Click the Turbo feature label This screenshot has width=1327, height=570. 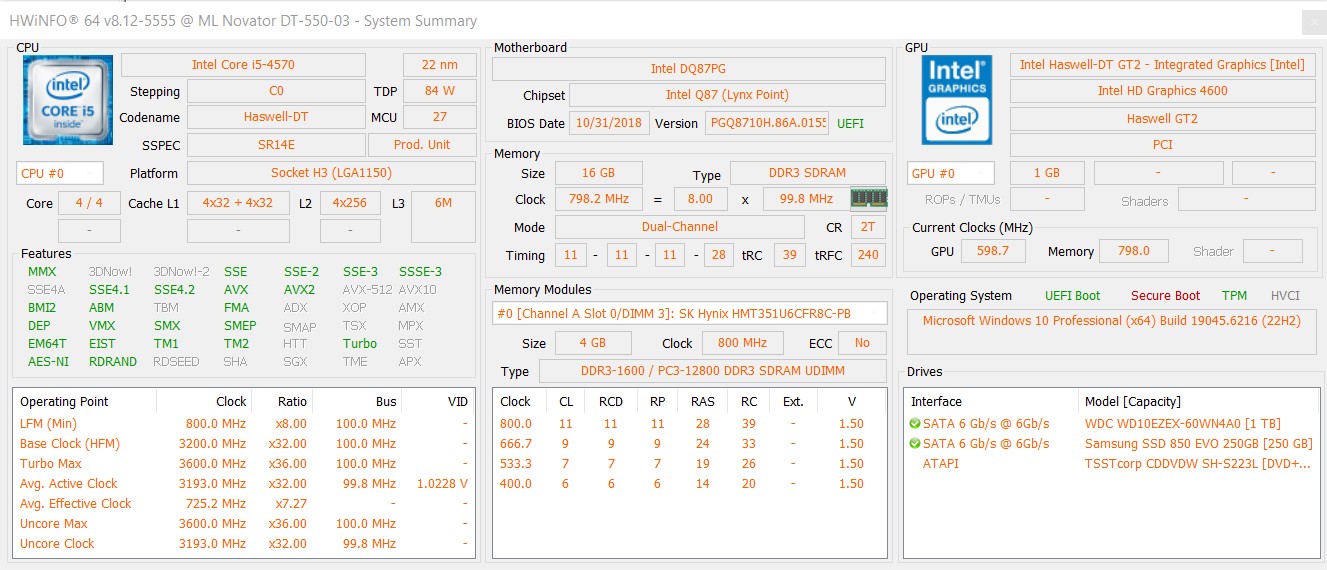tap(360, 344)
